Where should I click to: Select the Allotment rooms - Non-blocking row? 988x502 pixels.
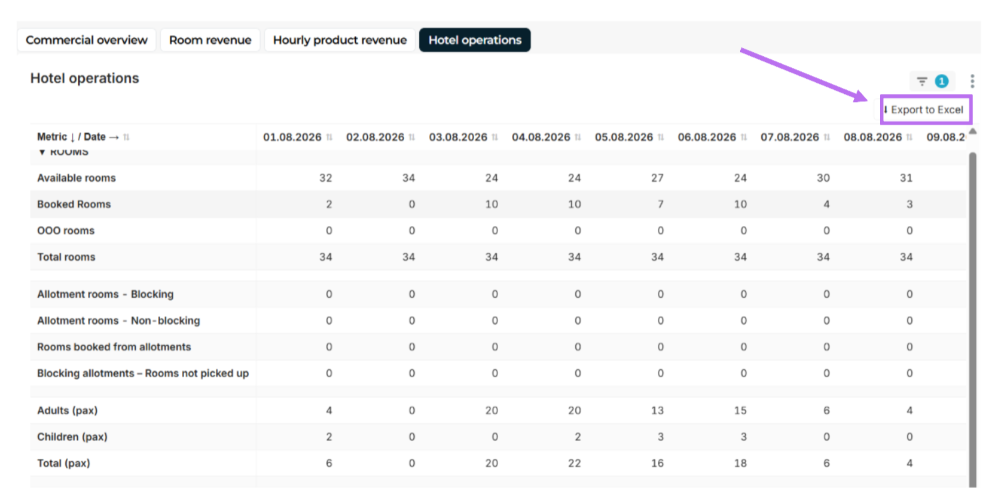[118, 321]
